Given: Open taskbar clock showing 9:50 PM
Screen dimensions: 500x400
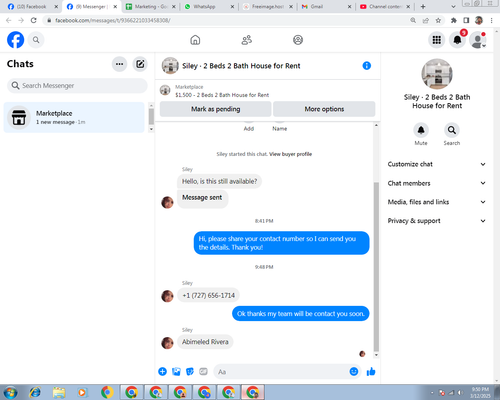Looking at the screenshot, I should (480, 393).
